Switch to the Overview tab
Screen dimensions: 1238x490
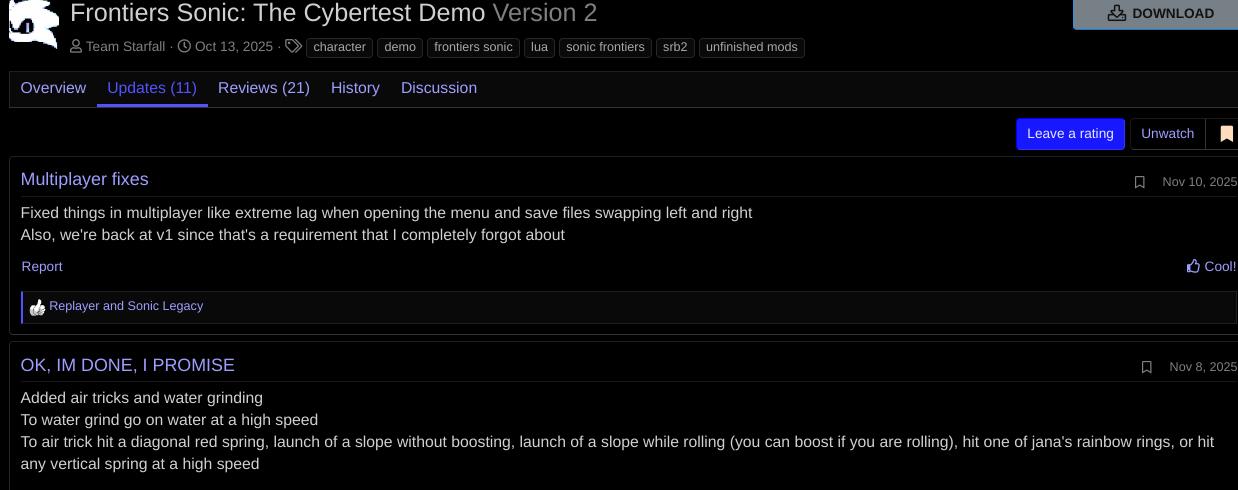[53, 88]
